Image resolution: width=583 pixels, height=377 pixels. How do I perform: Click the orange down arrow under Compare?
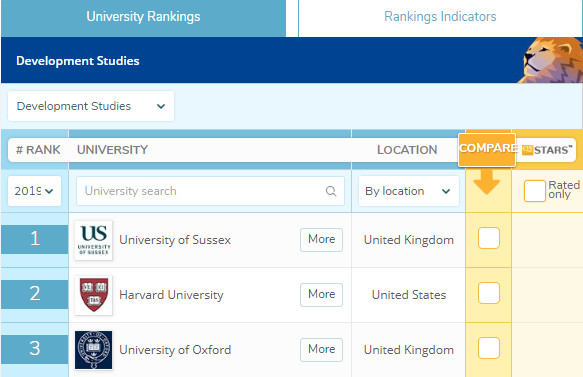click(486, 182)
